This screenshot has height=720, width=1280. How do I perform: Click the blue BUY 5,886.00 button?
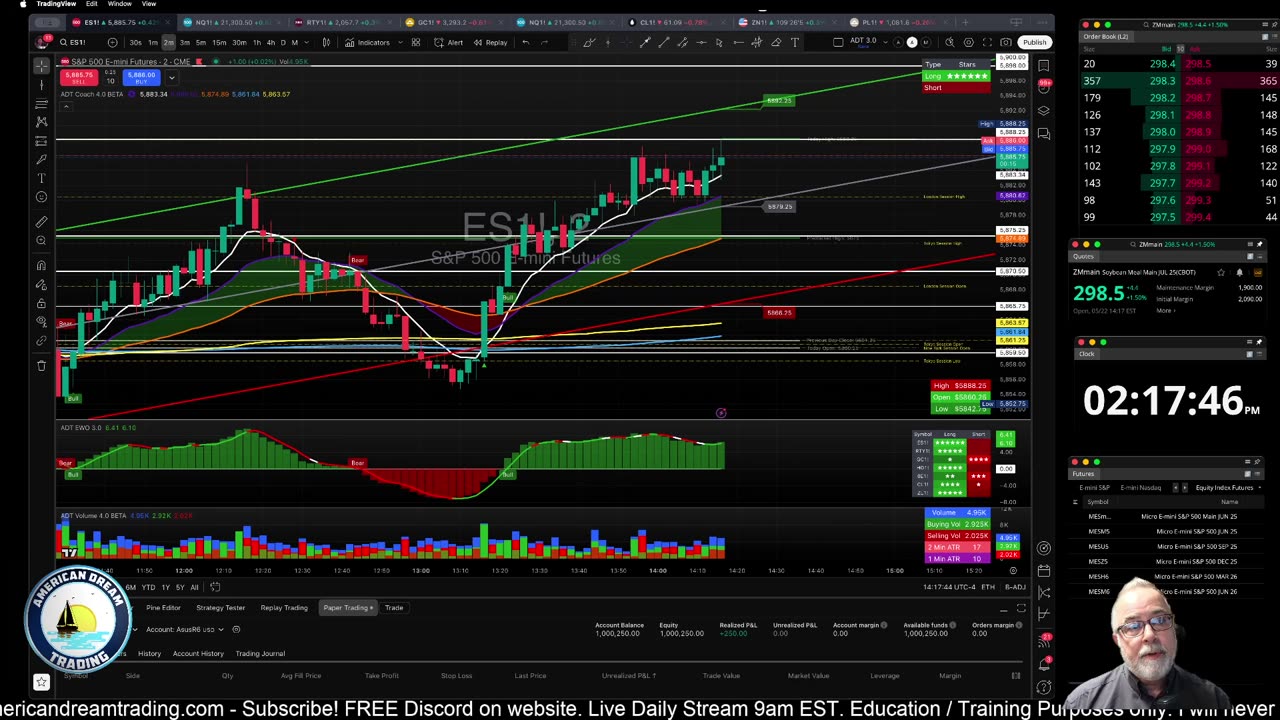point(140,77)
